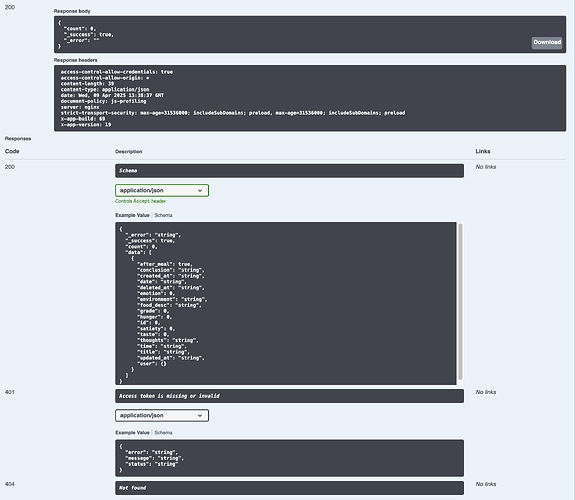Click "updated_at": "string" line
Image resolution: width=575 pixels, height=500 pixels.
(171, 358)
